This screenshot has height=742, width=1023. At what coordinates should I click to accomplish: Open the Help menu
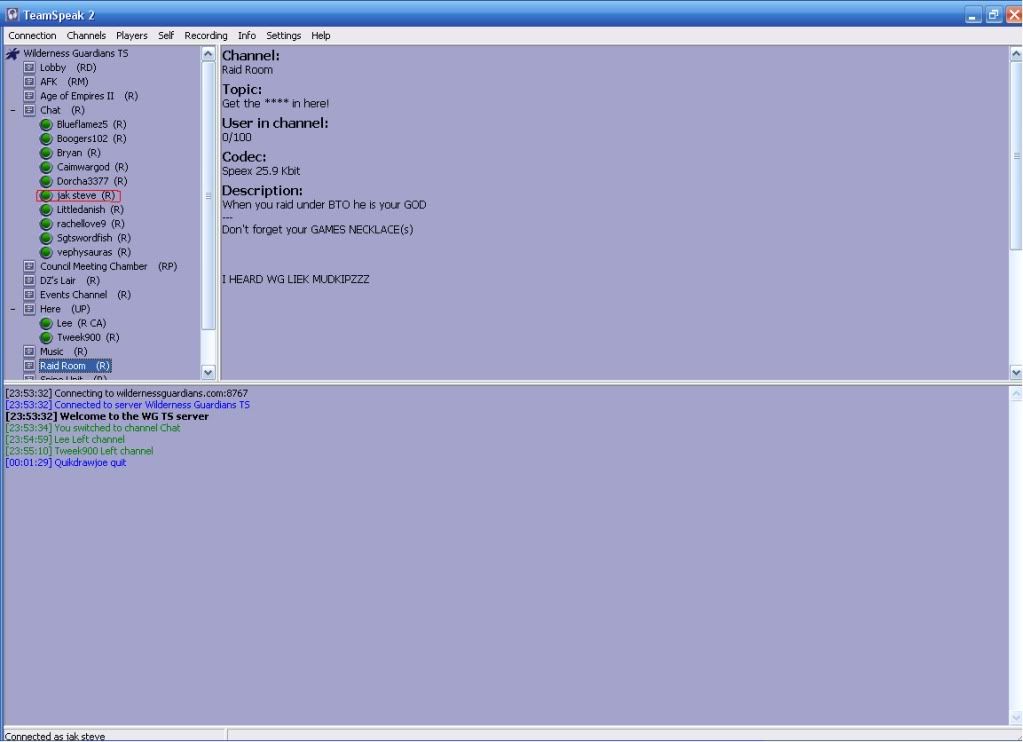tap(320, 35)
